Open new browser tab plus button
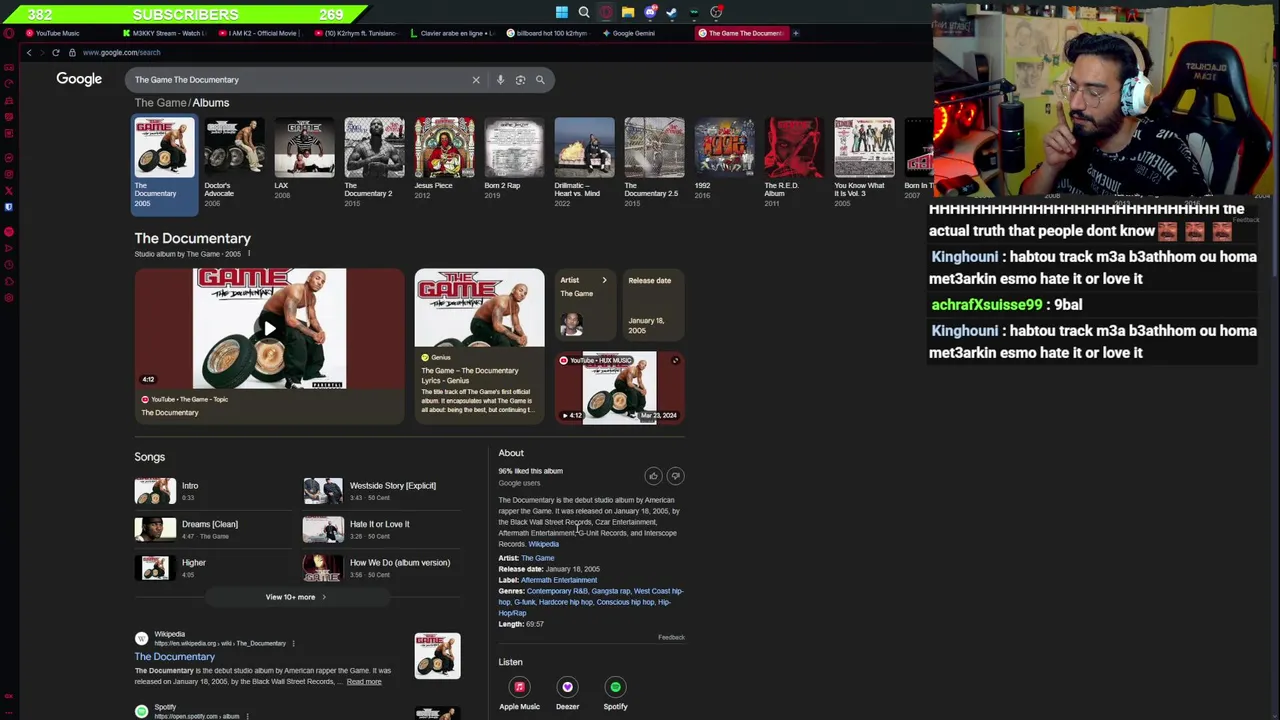Viewport: 1280px width, 720px height. (x=796, y=33)
